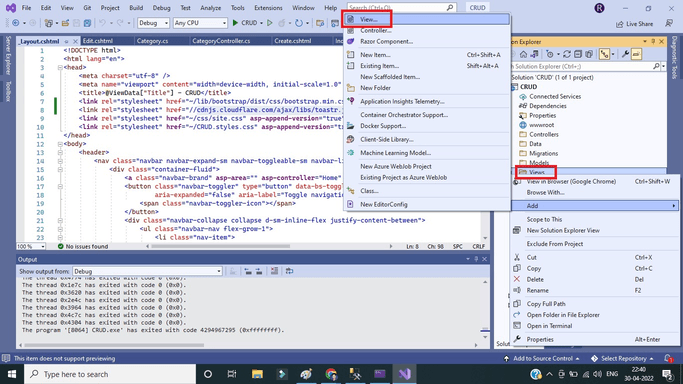Click the Home icon in Solution Explorer toolbar
683x384 pixels.
[523, 54]
